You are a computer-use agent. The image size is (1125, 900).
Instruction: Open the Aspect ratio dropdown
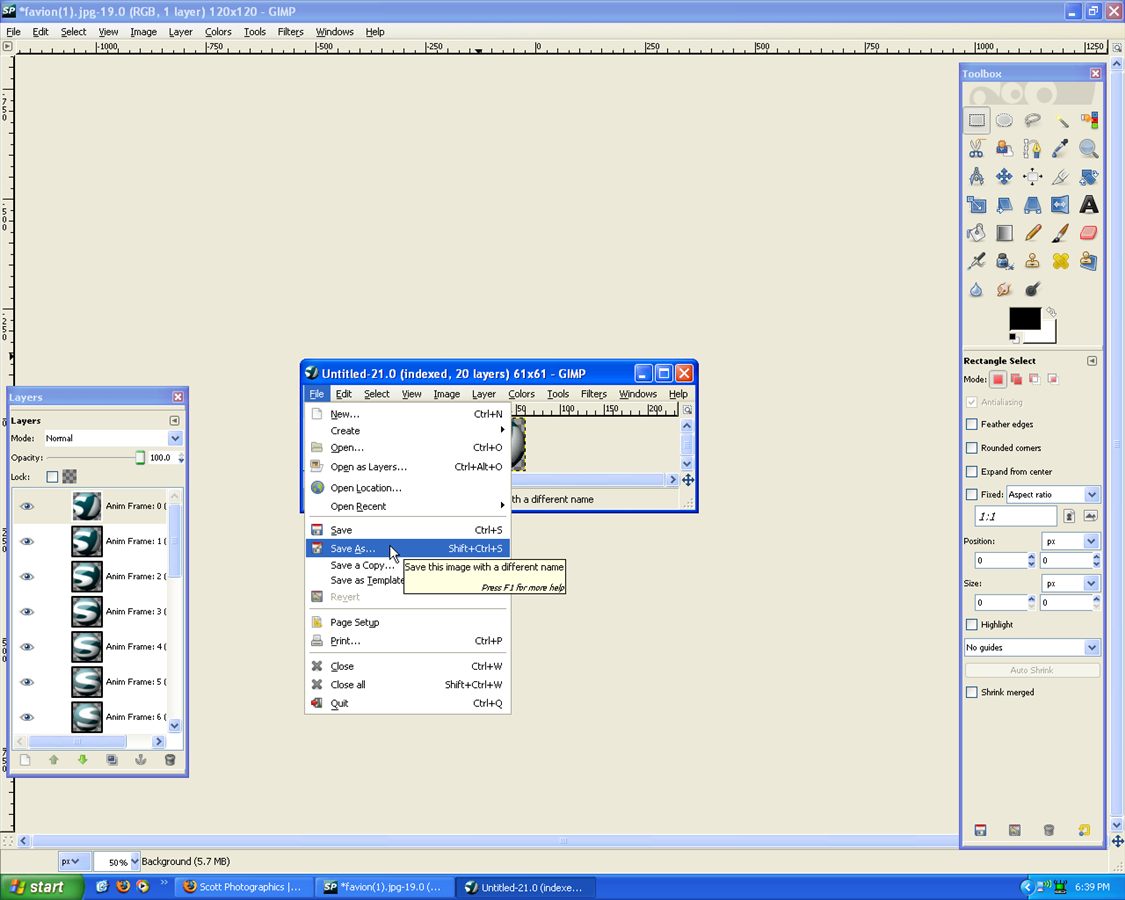pyautogui.click(x=1053, y=494)
